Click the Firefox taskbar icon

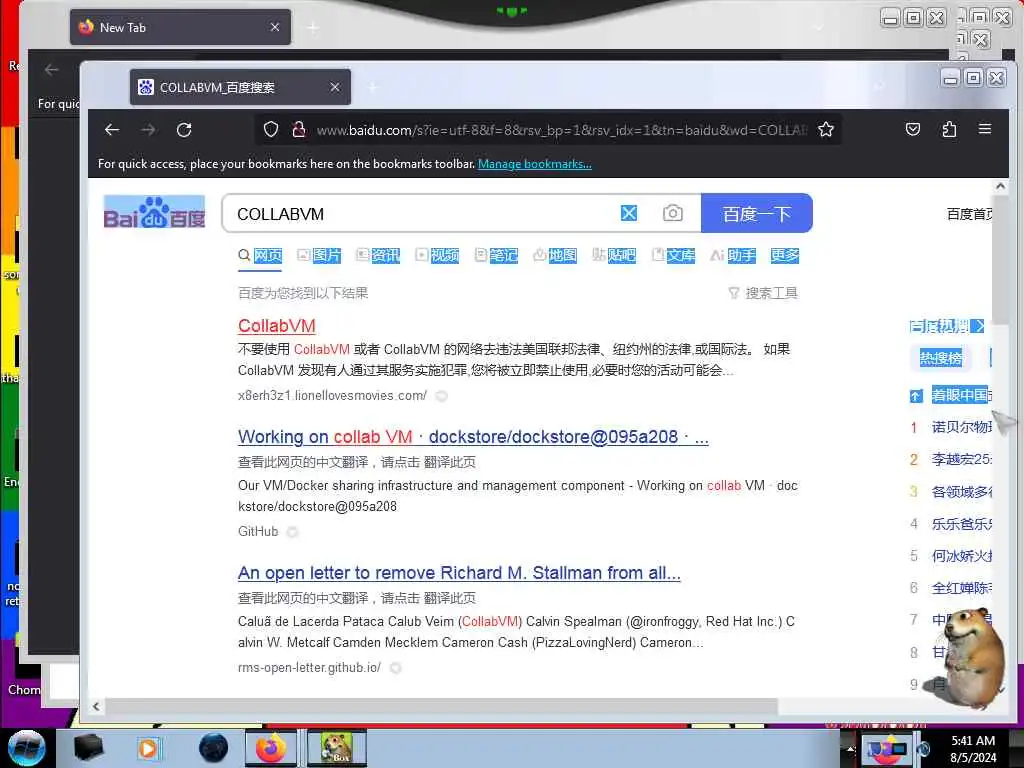click(270, 748)
